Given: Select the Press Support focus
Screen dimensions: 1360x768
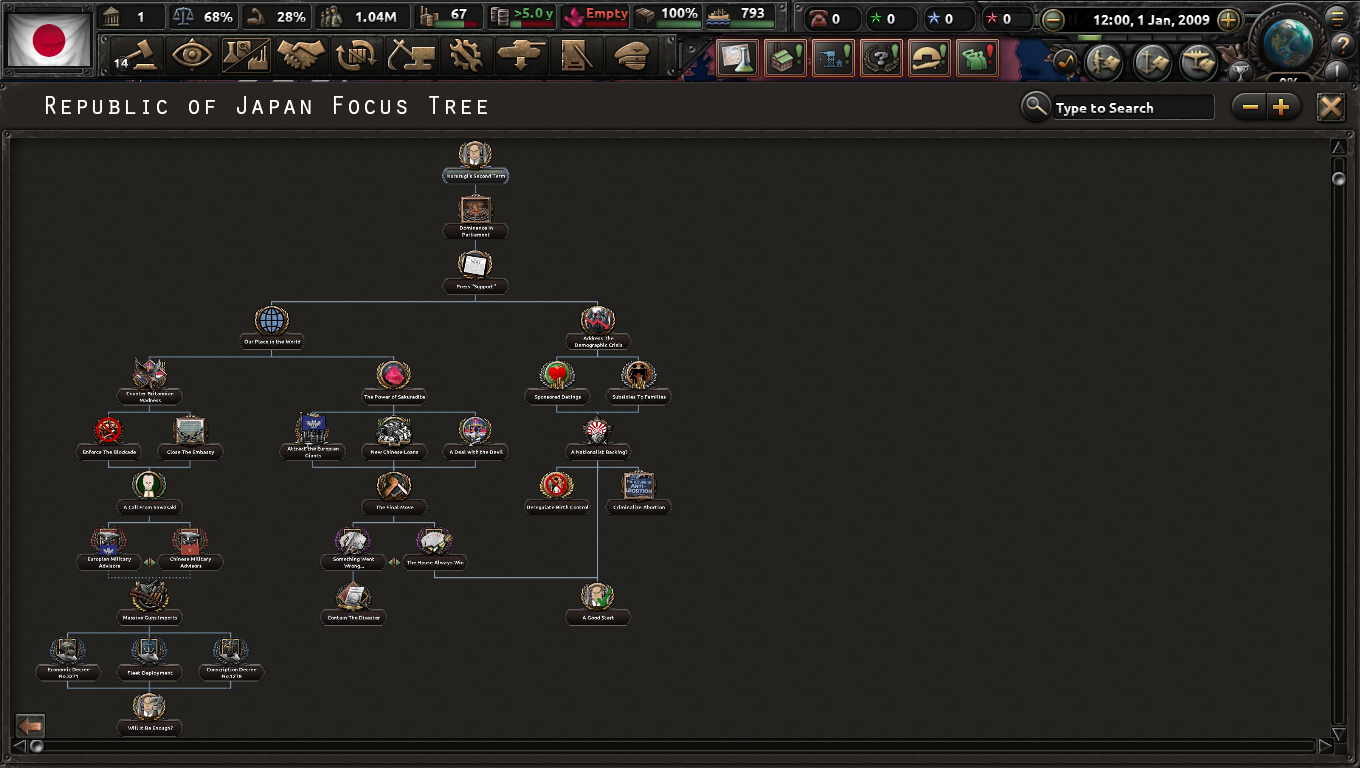Looking at the screenshot, I should coord(475,272).
